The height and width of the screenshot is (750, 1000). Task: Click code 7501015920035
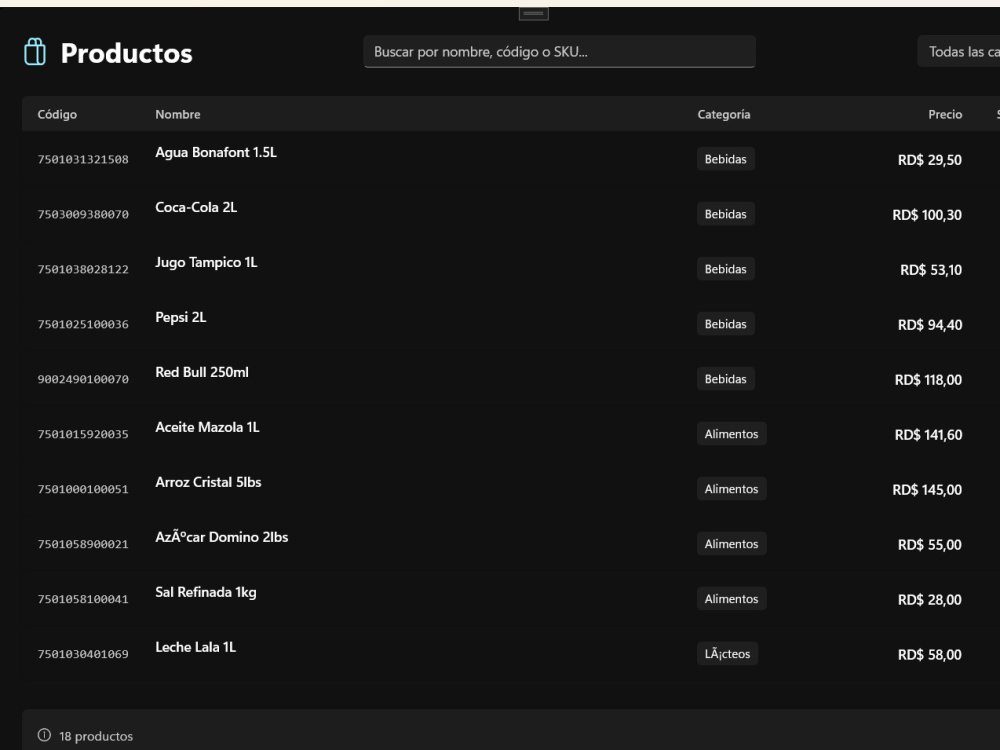83,434
